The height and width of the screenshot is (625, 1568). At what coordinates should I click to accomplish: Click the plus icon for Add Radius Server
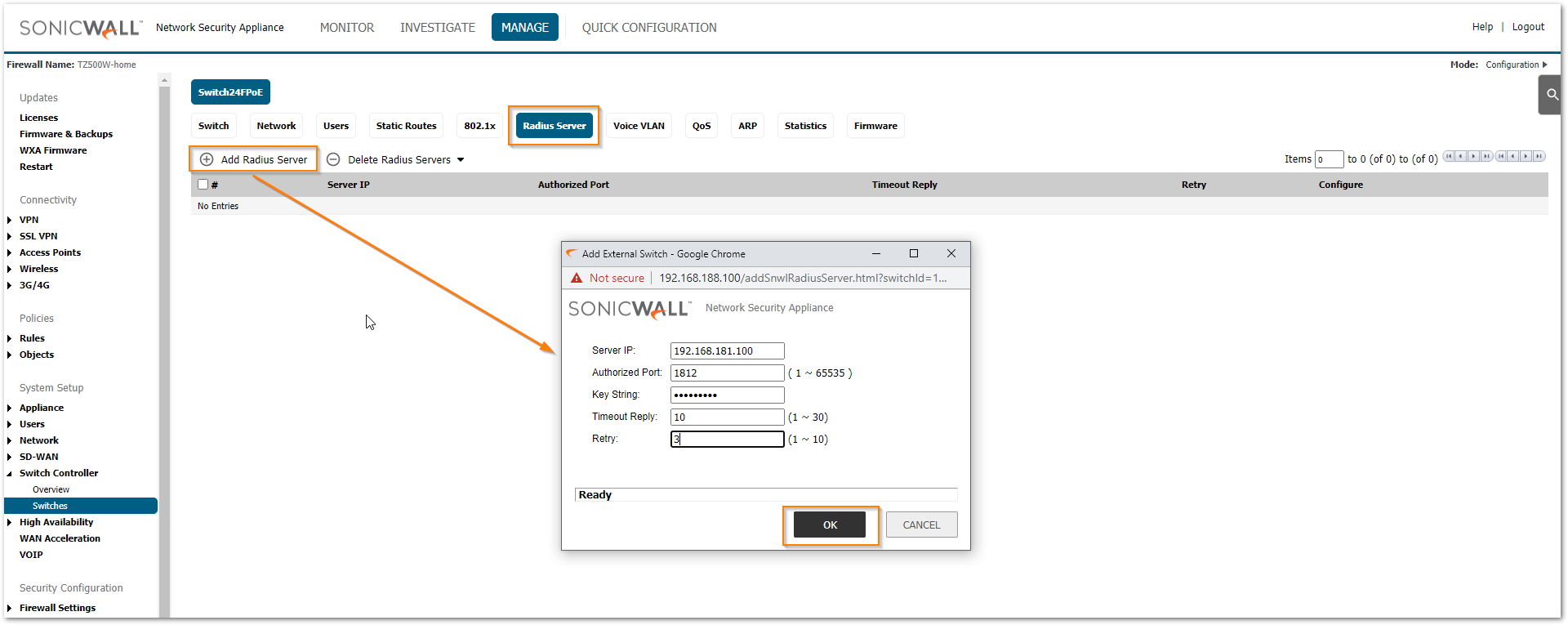207,159
